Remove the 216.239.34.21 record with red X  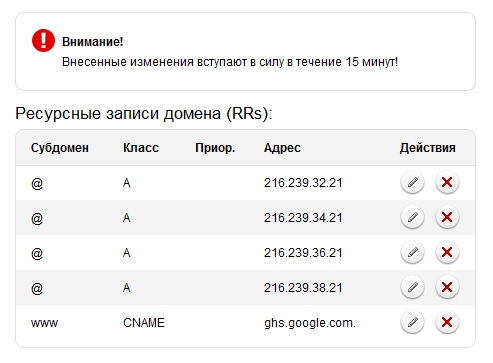[447, 217]
